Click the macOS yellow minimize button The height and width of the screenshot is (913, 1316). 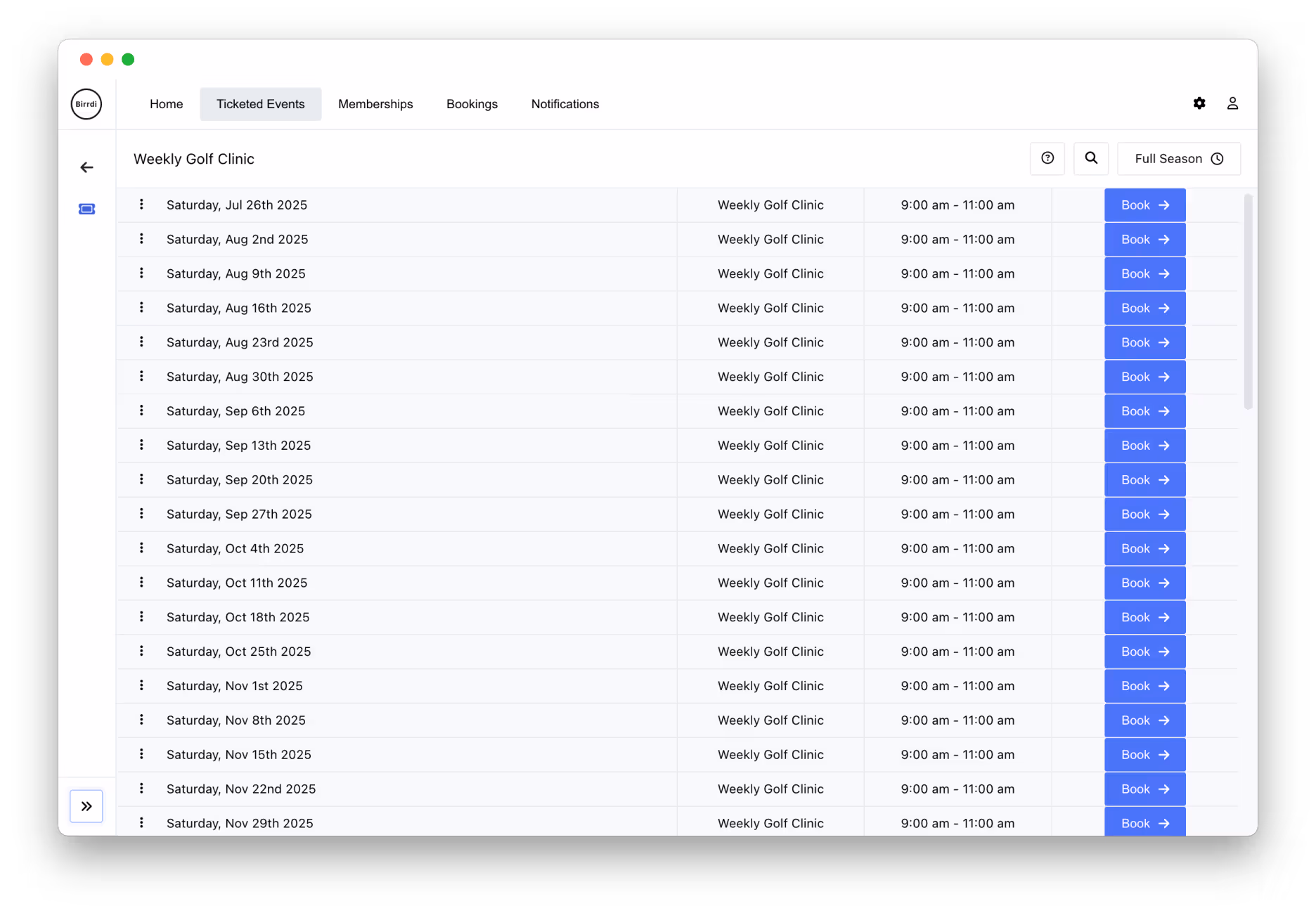click(x=107, y=59)
